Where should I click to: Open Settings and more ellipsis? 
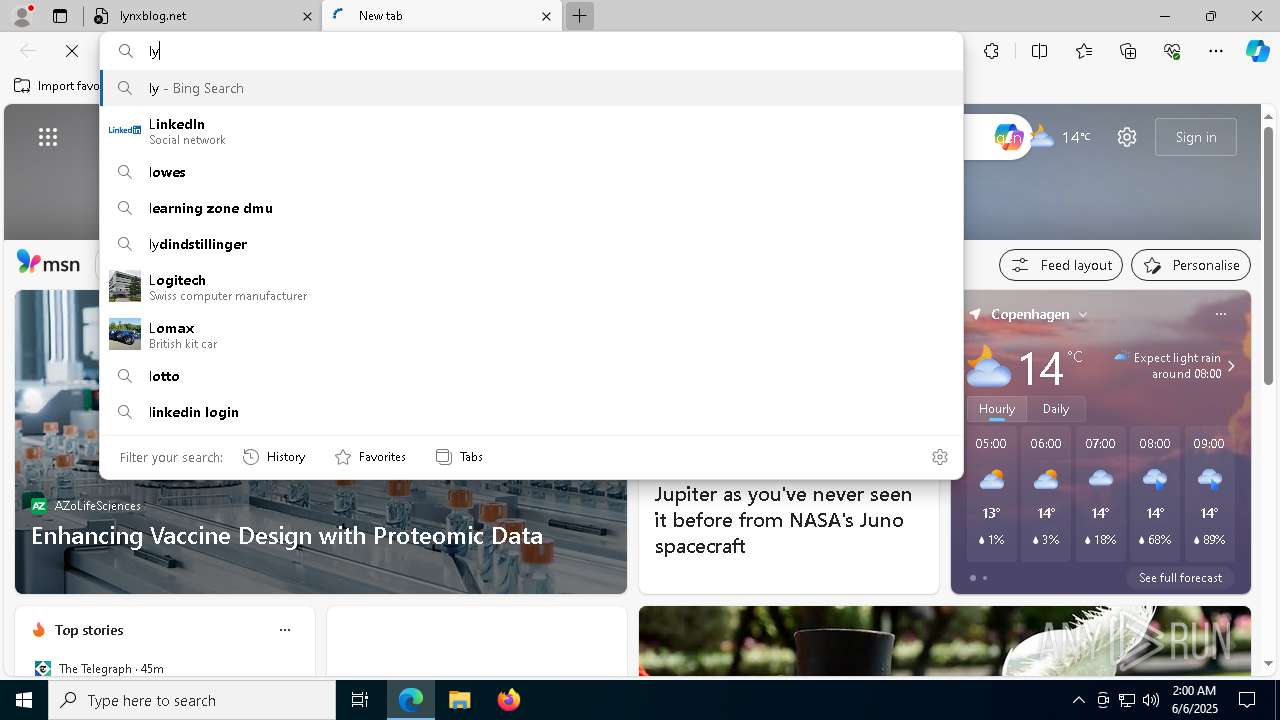click(1216, 51)
